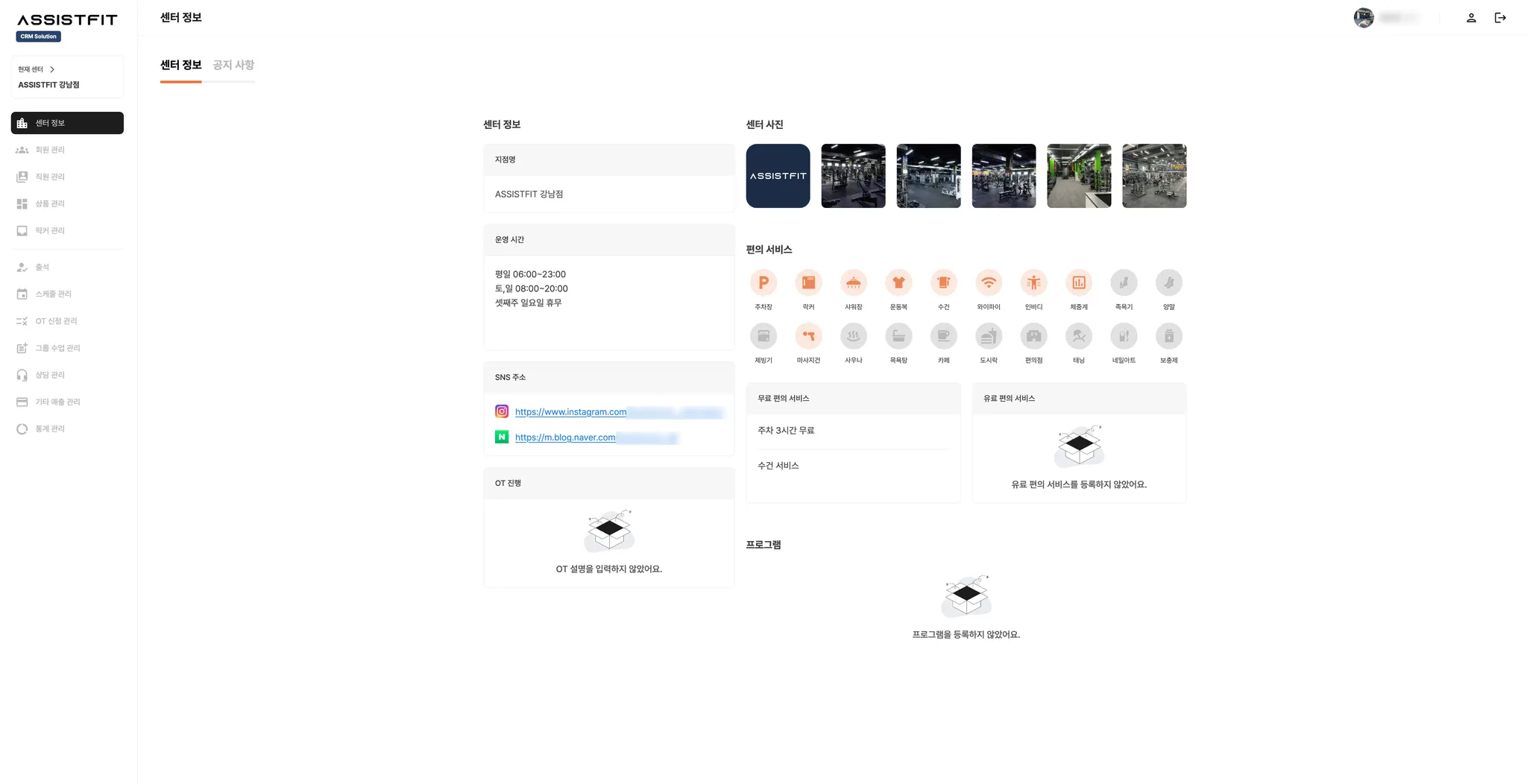Click the 샤워장 shower amenity icon
The width and height of the screenshot is (1527, 784).
tap(853, 282)
